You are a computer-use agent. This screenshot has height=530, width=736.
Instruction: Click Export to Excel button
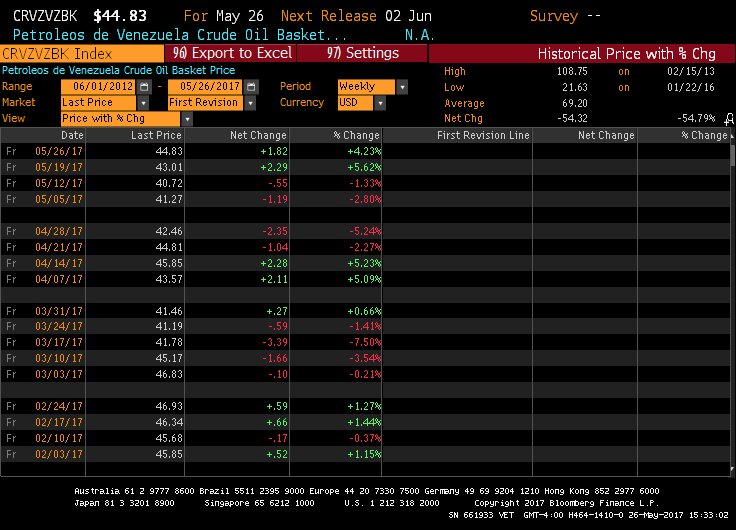click(x=231, y=52)
